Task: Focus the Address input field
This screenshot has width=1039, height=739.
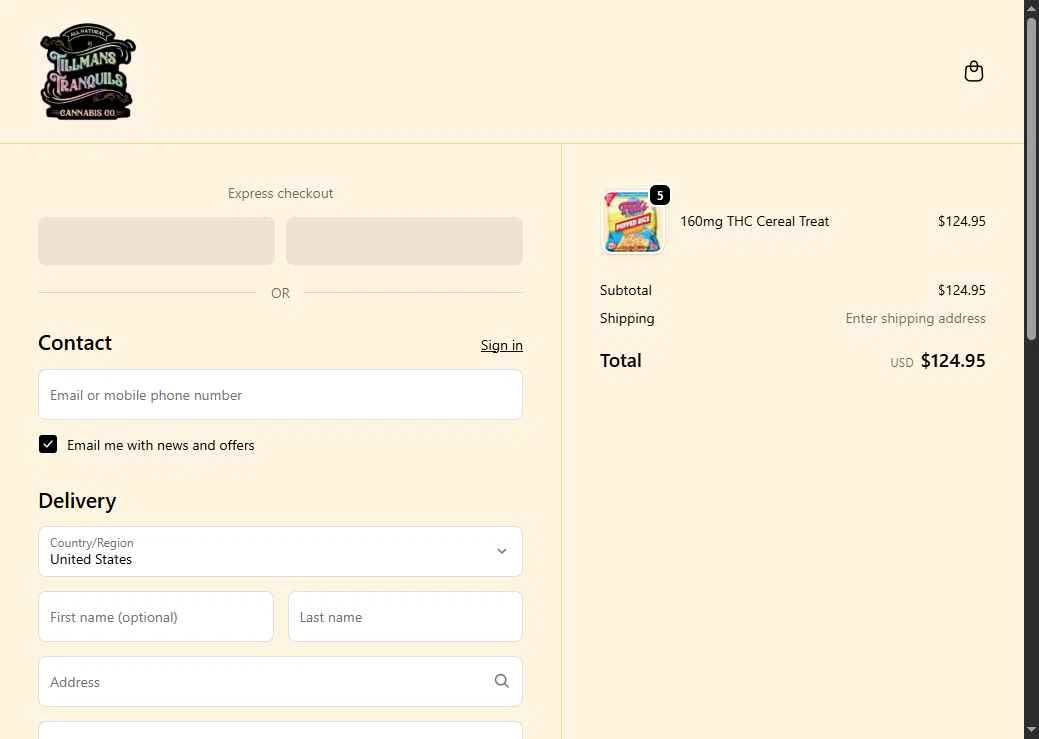Action: point(280,682)
